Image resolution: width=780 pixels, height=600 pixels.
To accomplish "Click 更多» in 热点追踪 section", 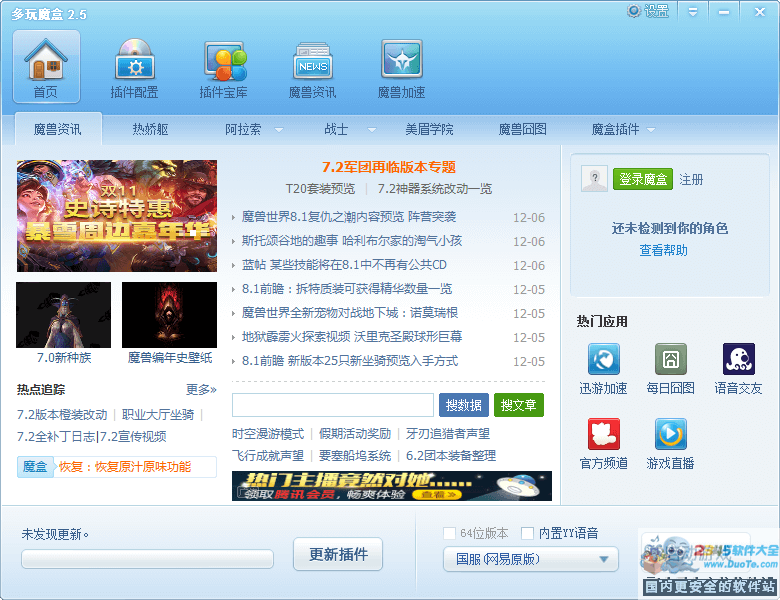I will [201, 390].
